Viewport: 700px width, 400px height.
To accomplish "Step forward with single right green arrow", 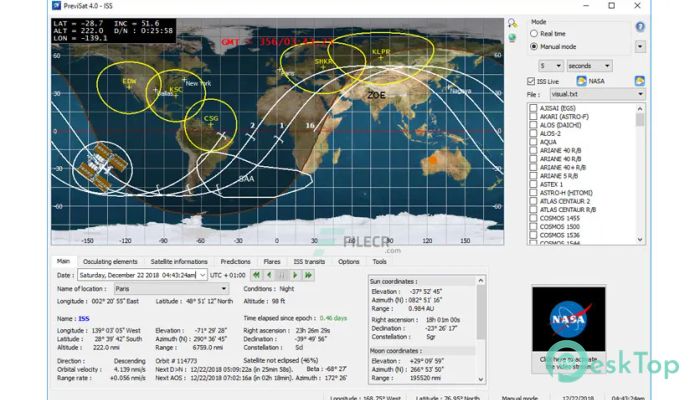I will [295, 275].
